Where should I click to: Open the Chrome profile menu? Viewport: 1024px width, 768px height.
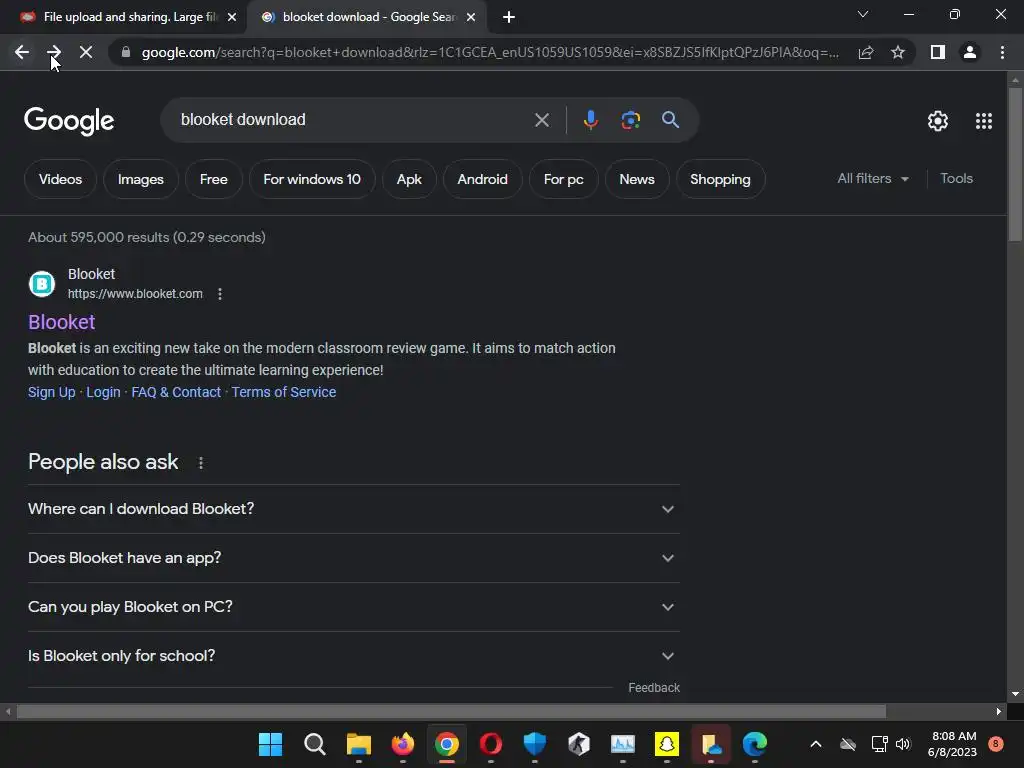tap(970, 52)
